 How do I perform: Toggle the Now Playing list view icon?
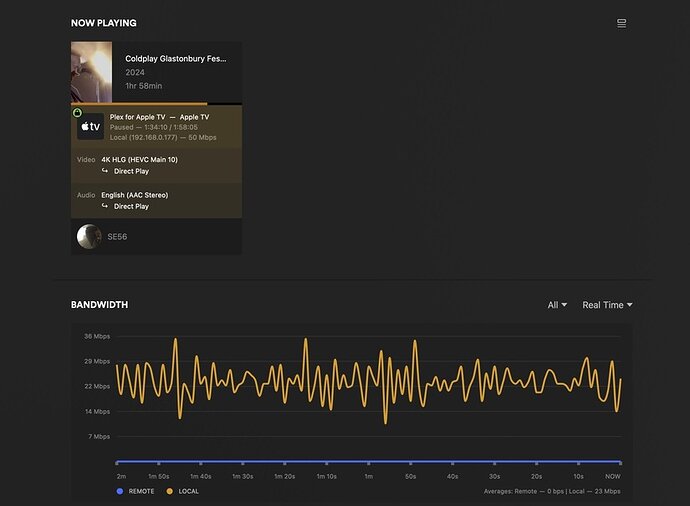click(x=621, y=23)
